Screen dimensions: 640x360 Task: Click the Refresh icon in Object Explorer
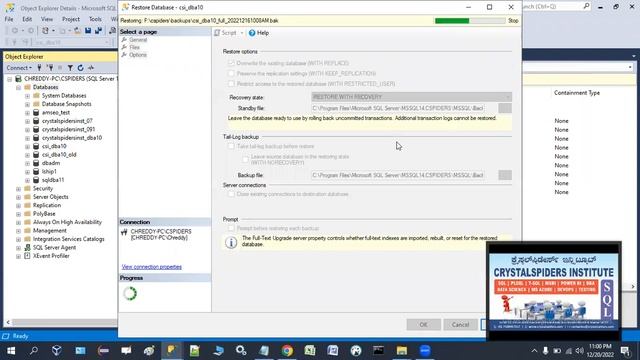(80, 68)
